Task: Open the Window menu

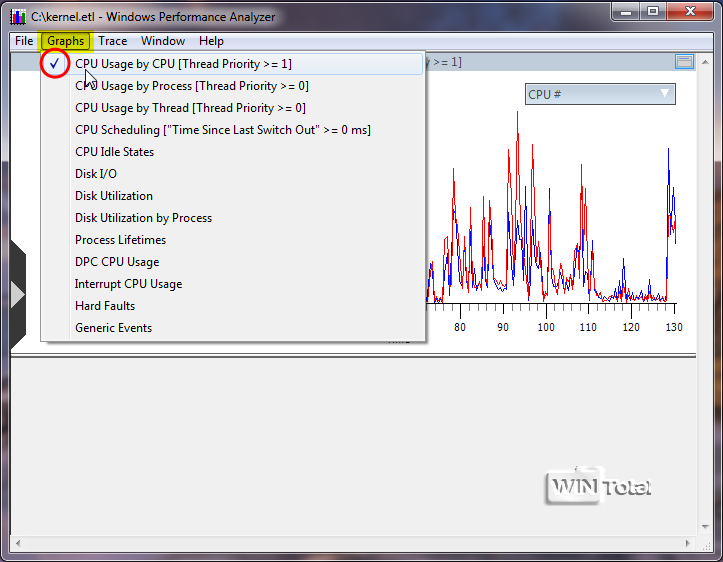Action: [163, 41]
